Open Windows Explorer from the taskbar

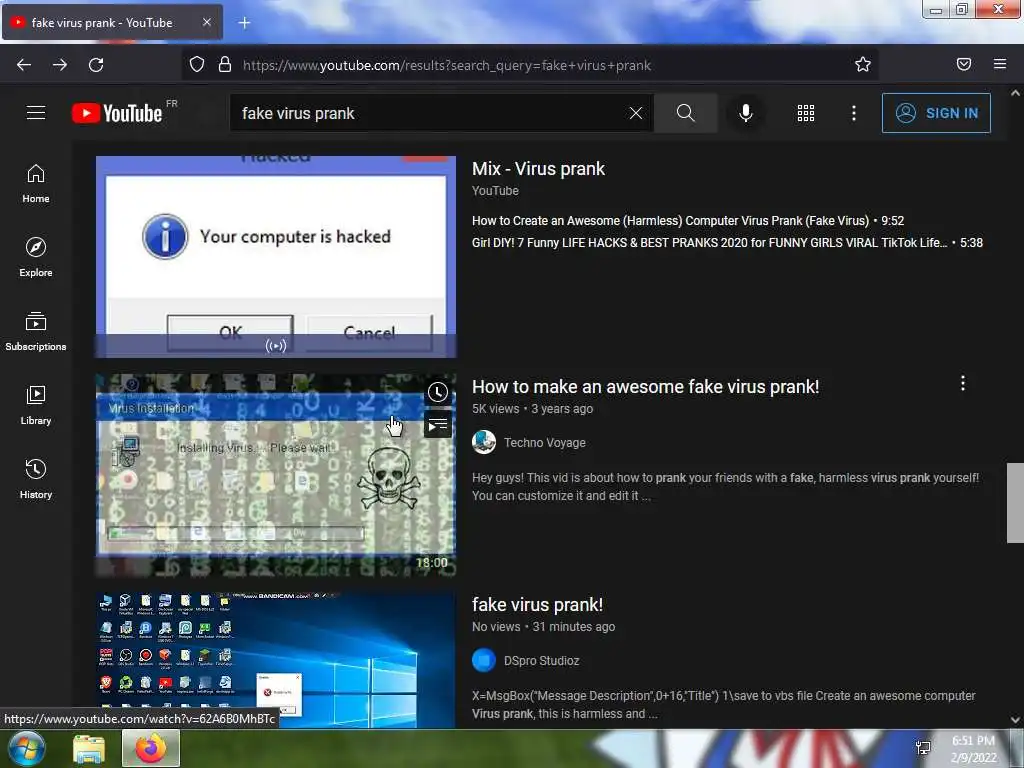point(89,748)
